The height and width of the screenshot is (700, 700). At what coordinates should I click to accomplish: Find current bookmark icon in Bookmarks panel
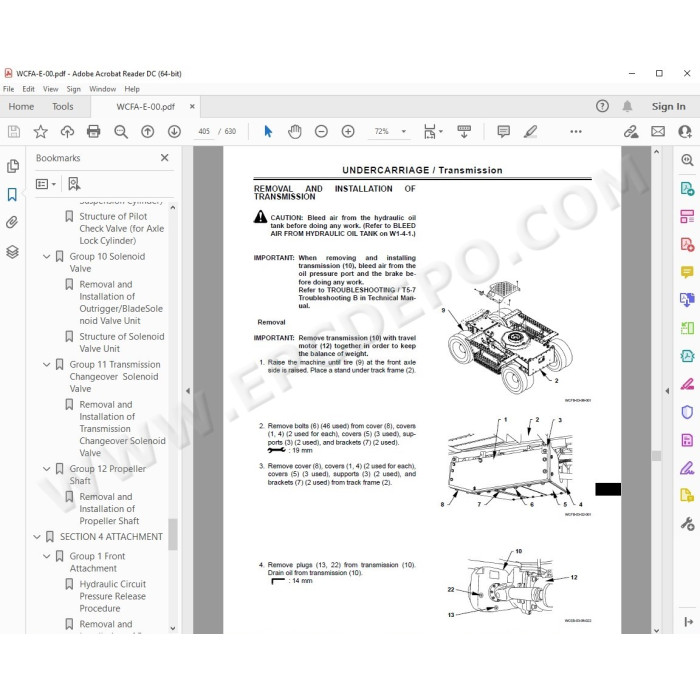(74, 183)
